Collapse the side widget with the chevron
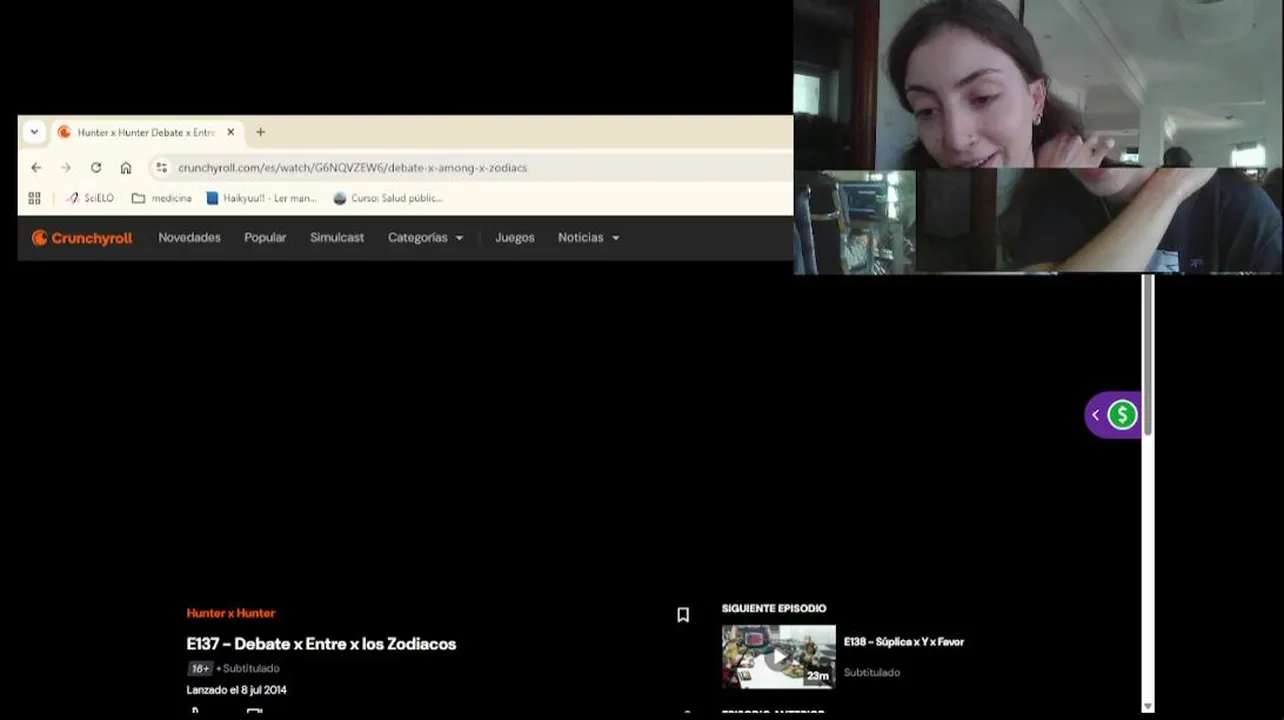 1095,415
